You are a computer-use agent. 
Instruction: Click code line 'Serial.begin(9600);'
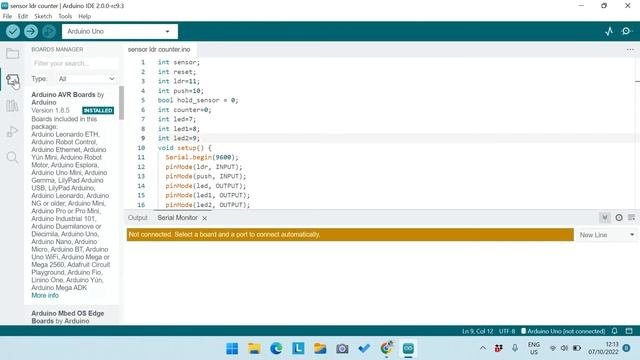click(x=202, y=157)
